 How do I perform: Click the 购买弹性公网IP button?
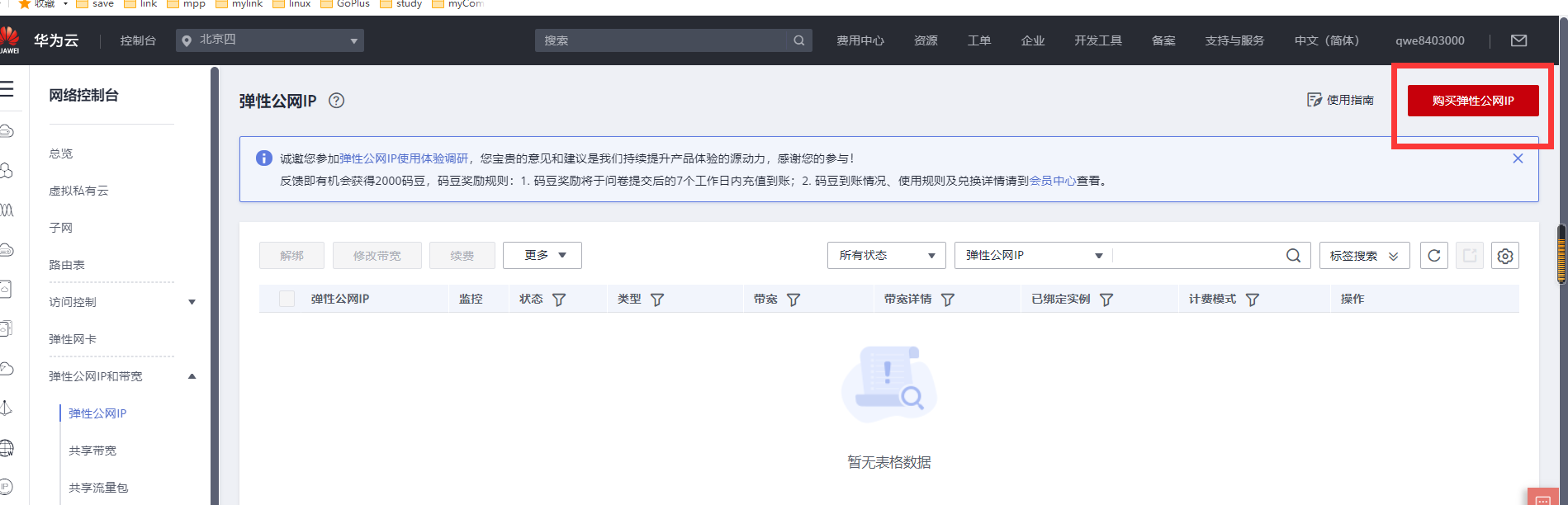tap(1473, 101)
